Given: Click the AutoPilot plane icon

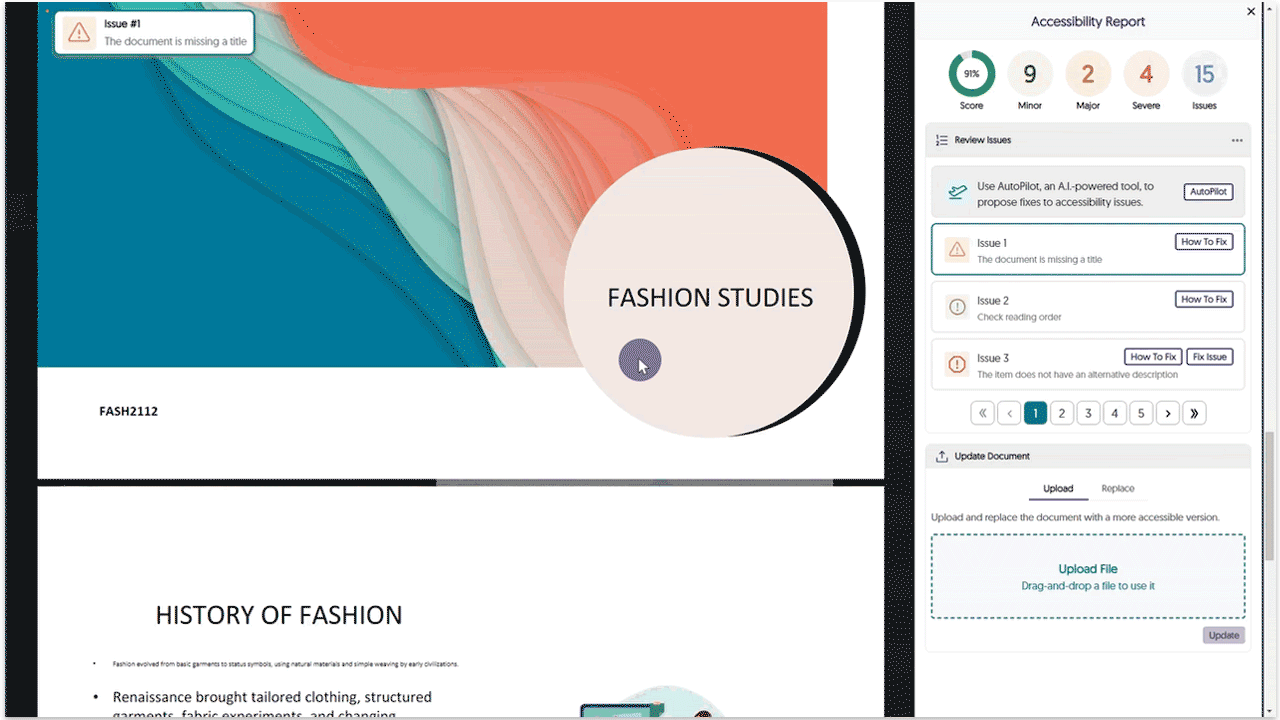Looking at the screenshot, I should (958, 193).
